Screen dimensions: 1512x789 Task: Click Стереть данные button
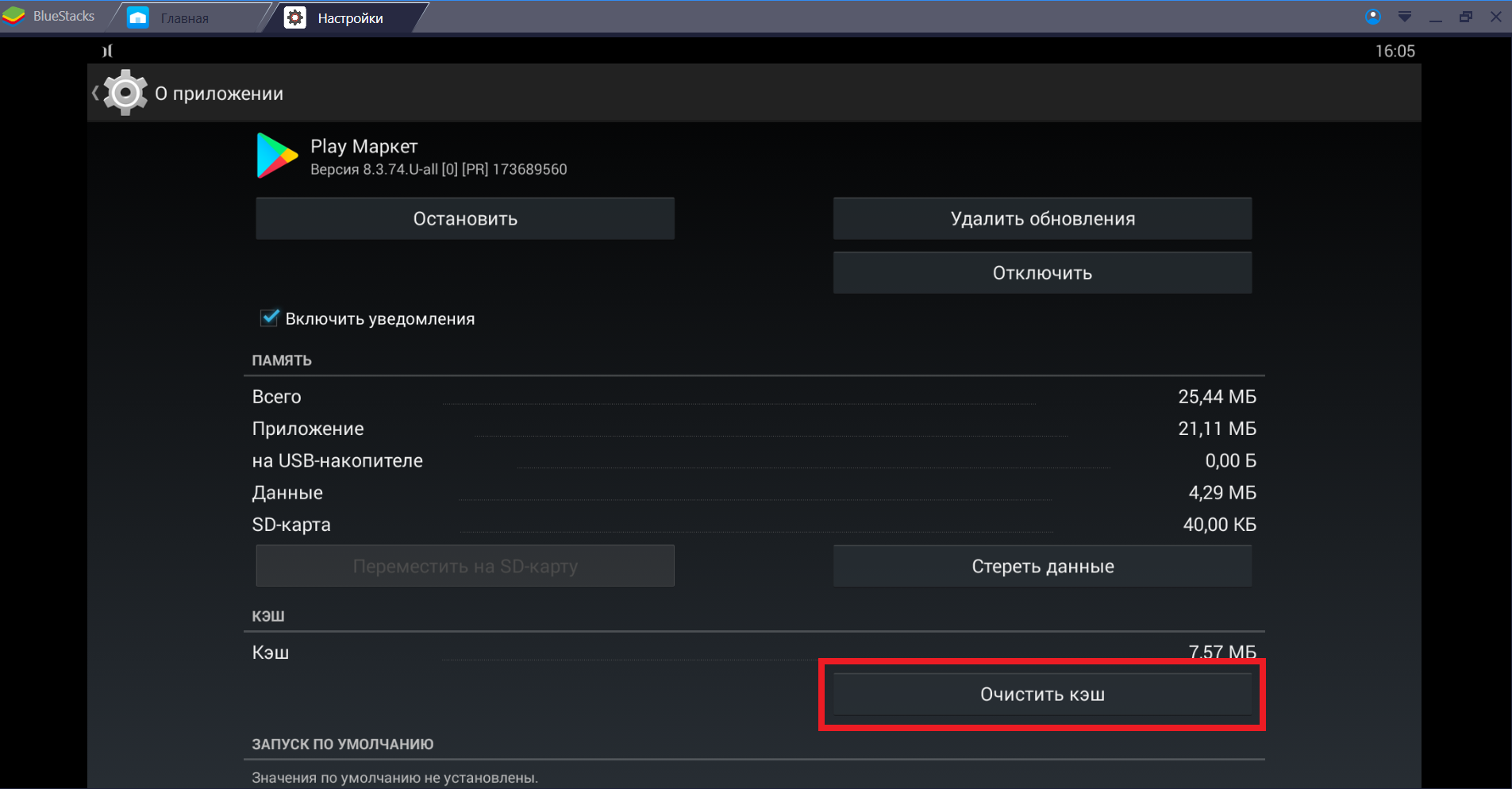tap(1042, 566)
